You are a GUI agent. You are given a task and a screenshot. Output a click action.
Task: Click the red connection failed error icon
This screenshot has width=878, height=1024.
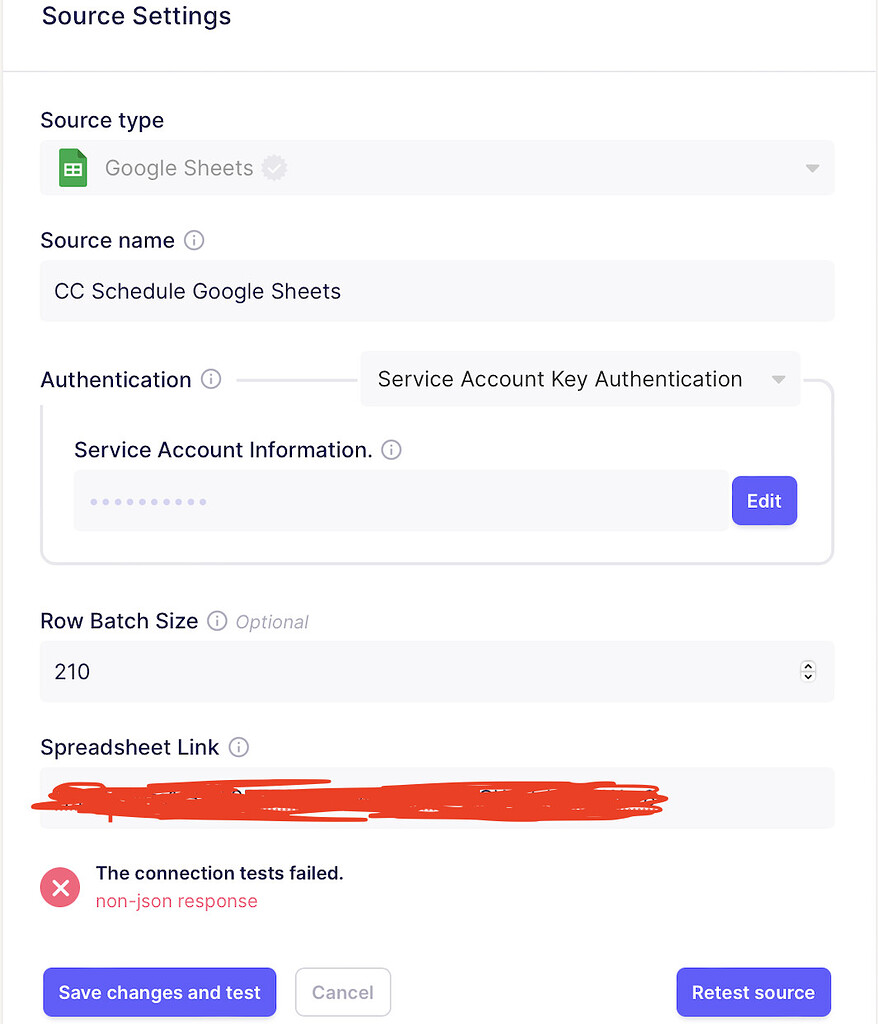59,887
